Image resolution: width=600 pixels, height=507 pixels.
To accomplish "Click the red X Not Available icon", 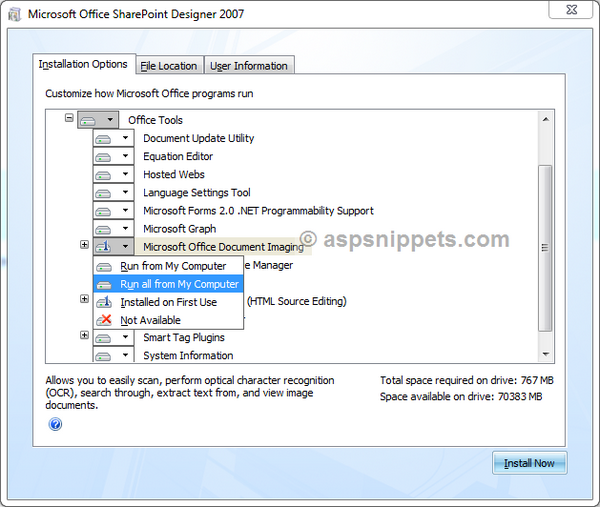I will 106,320.
